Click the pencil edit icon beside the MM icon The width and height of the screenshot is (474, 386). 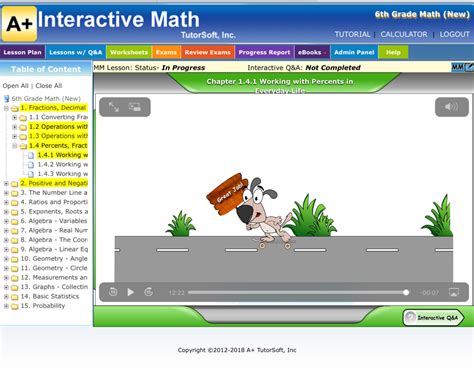469,67
